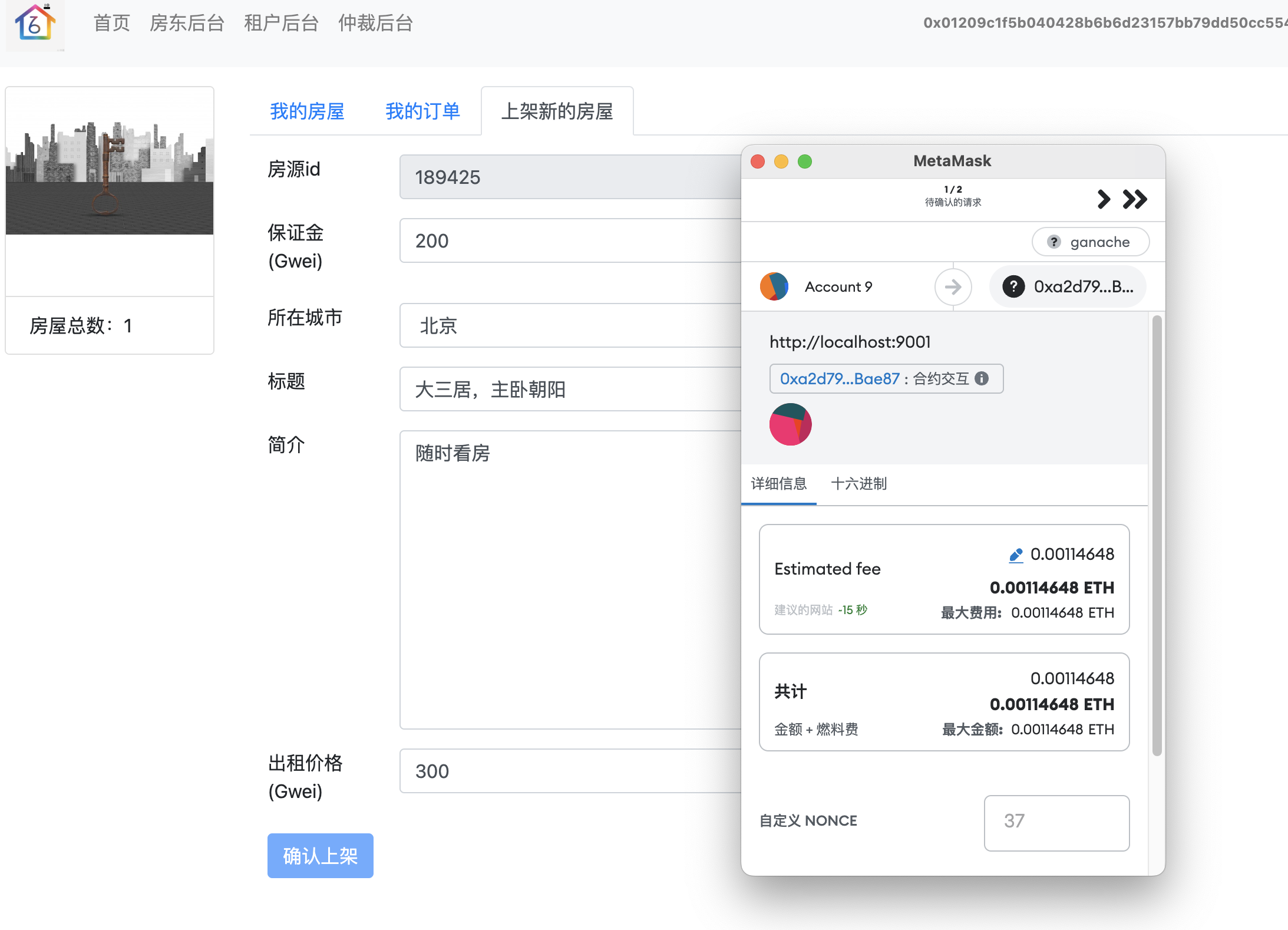Click the 房源id field showing 189425

[x=570, y=177]
